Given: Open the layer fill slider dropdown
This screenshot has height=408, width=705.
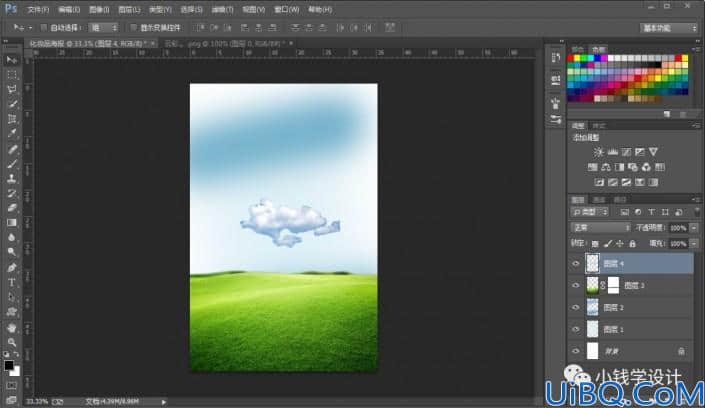Looking at the screenshot, I should 694,243.
